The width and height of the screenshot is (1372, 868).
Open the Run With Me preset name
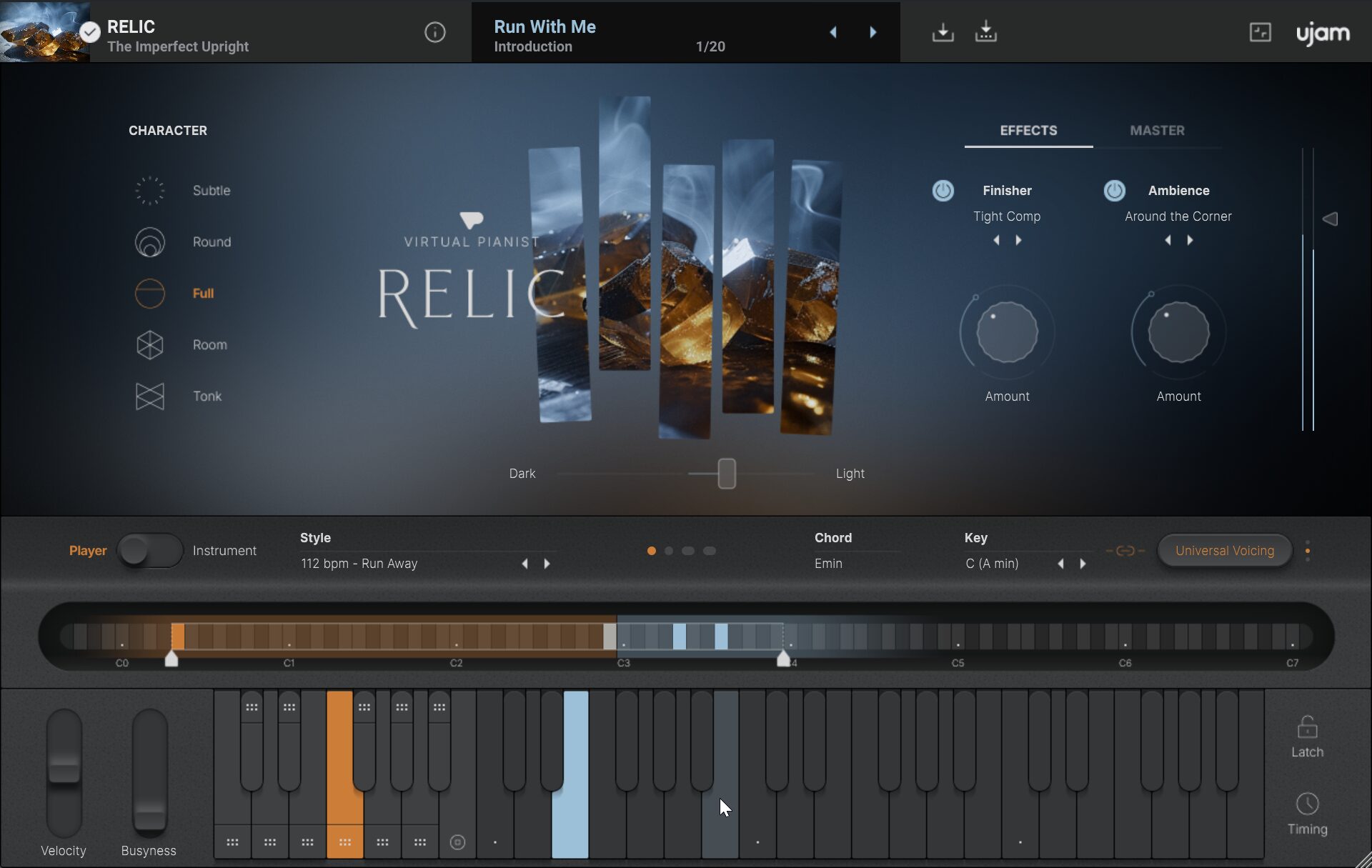coord(545,27)
